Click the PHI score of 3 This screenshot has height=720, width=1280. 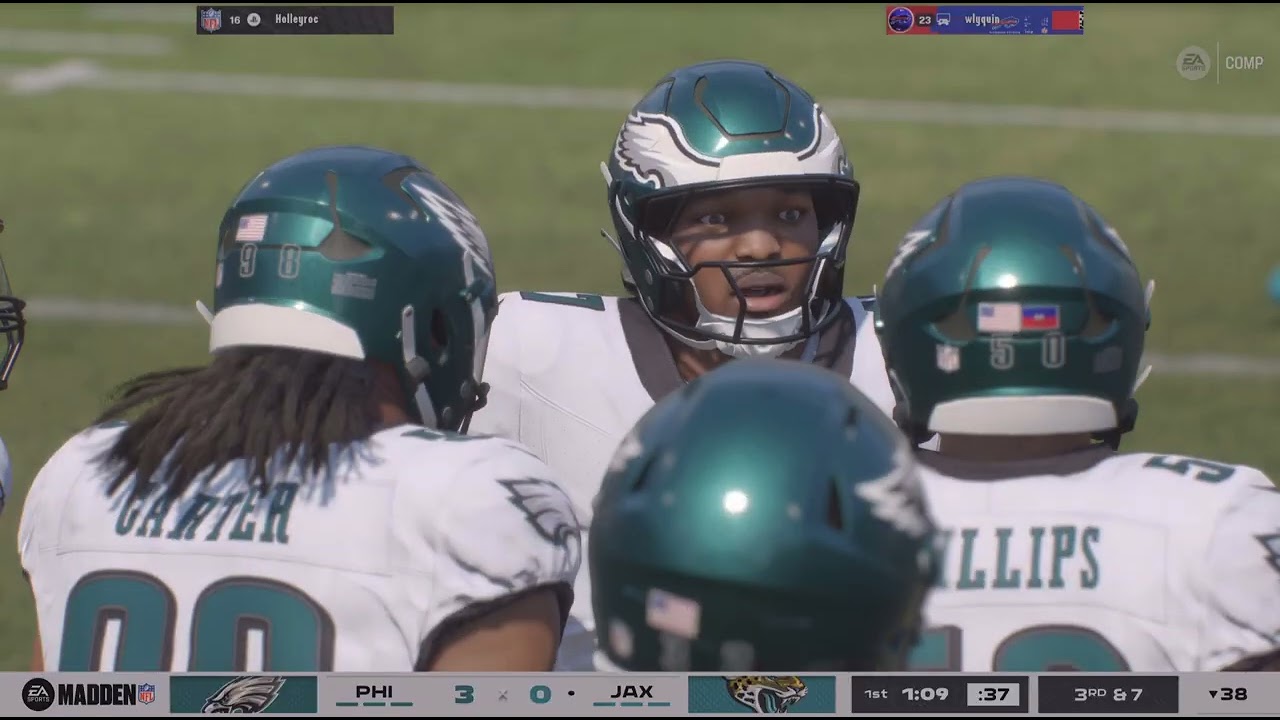click(464, 694)
